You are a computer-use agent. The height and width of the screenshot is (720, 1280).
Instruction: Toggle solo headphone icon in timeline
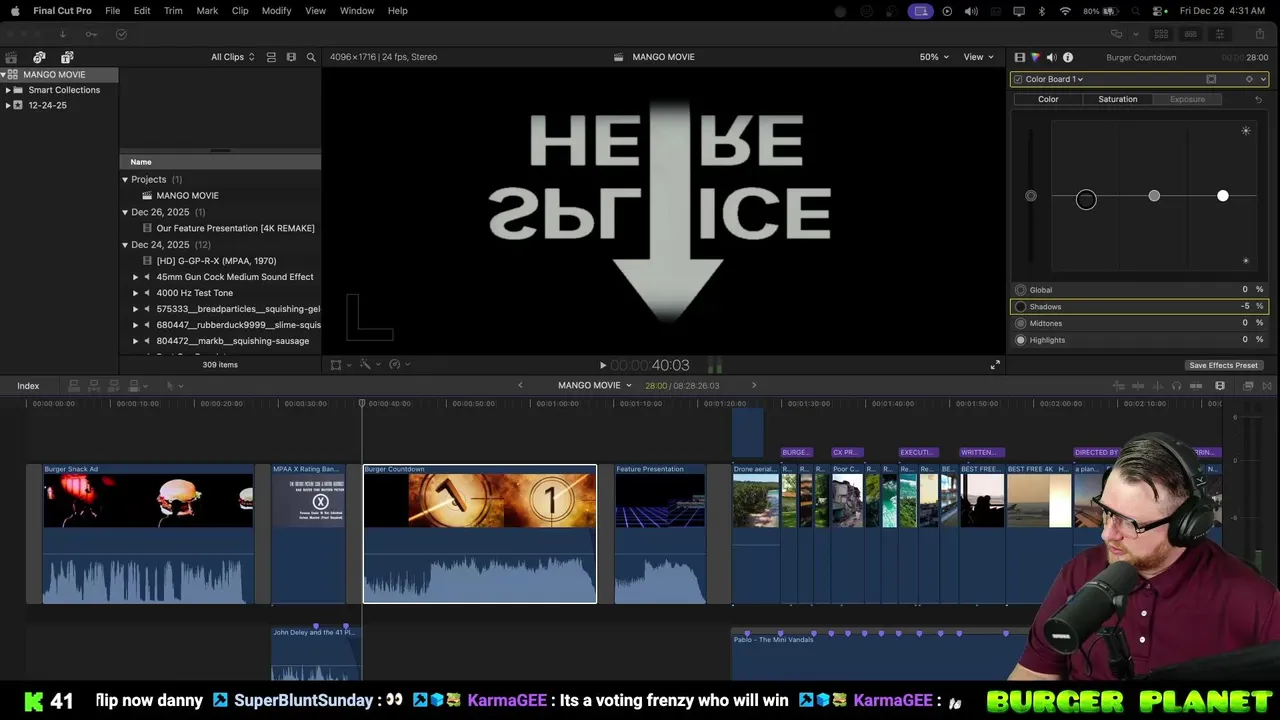(x=1176, y=385)
